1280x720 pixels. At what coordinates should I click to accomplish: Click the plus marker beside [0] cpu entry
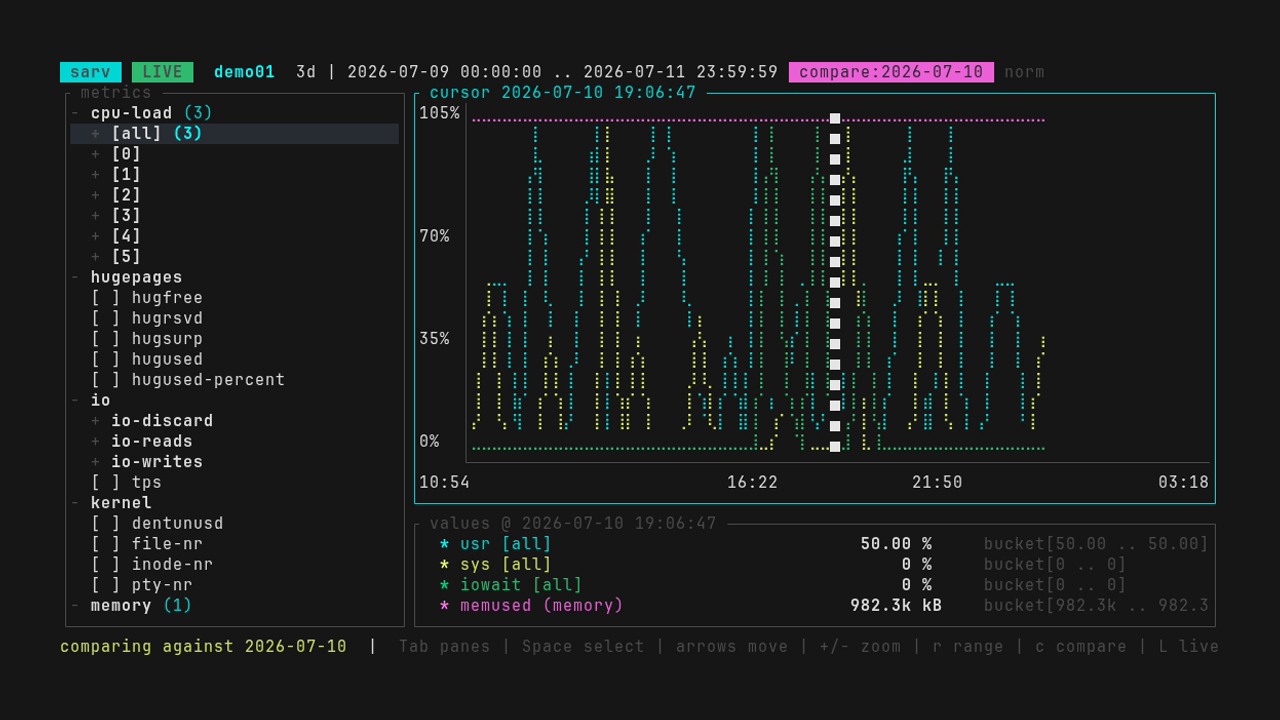tap(96, 154)
